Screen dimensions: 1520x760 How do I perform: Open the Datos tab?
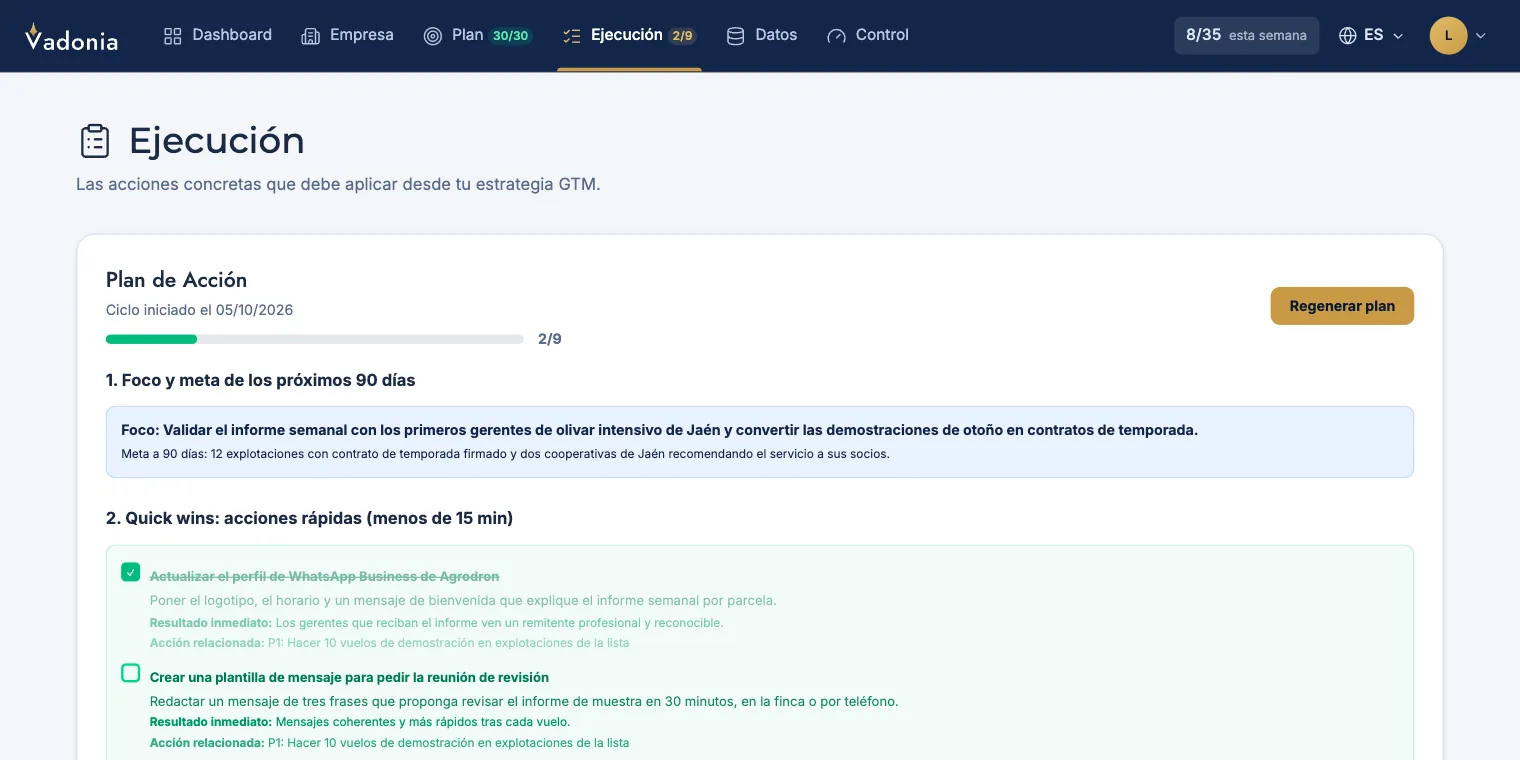[x=762, y=35]
